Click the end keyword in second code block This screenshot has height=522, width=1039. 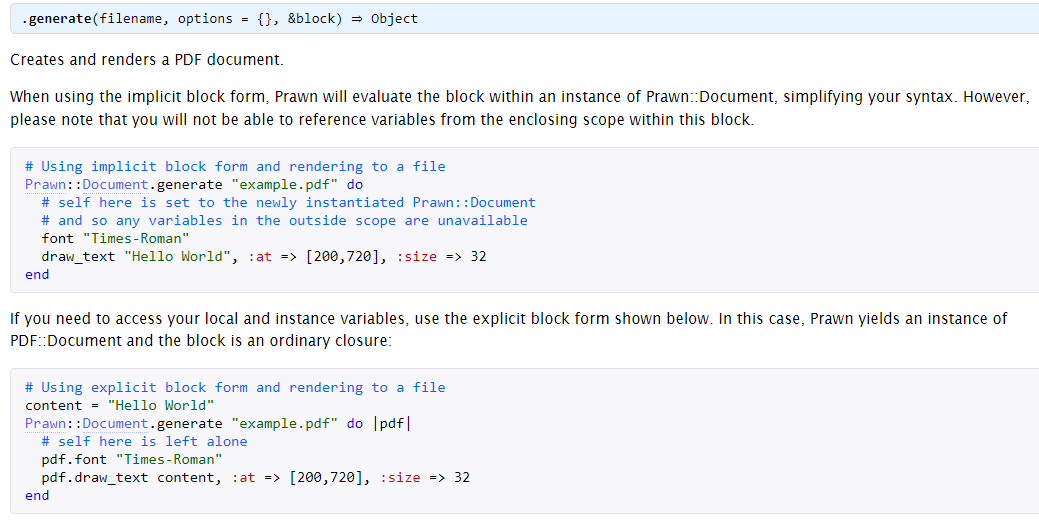pyautogui.click(x=37, y=495)
